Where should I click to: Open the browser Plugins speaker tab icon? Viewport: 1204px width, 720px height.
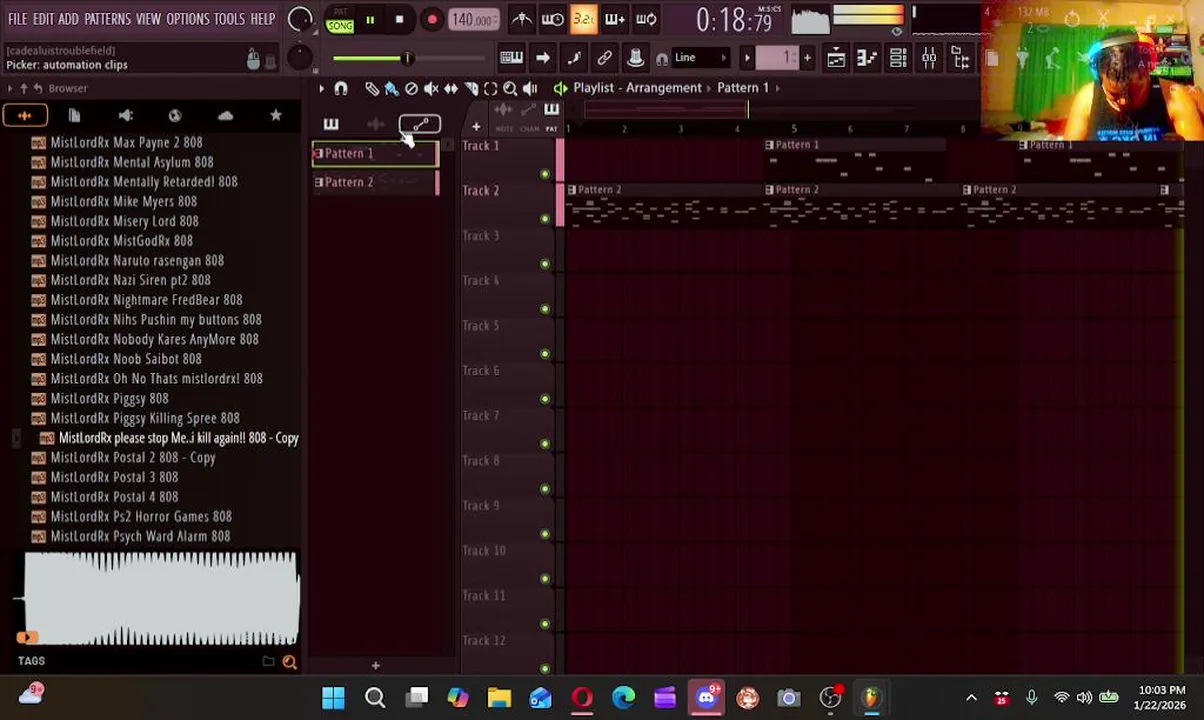[125, 116]
